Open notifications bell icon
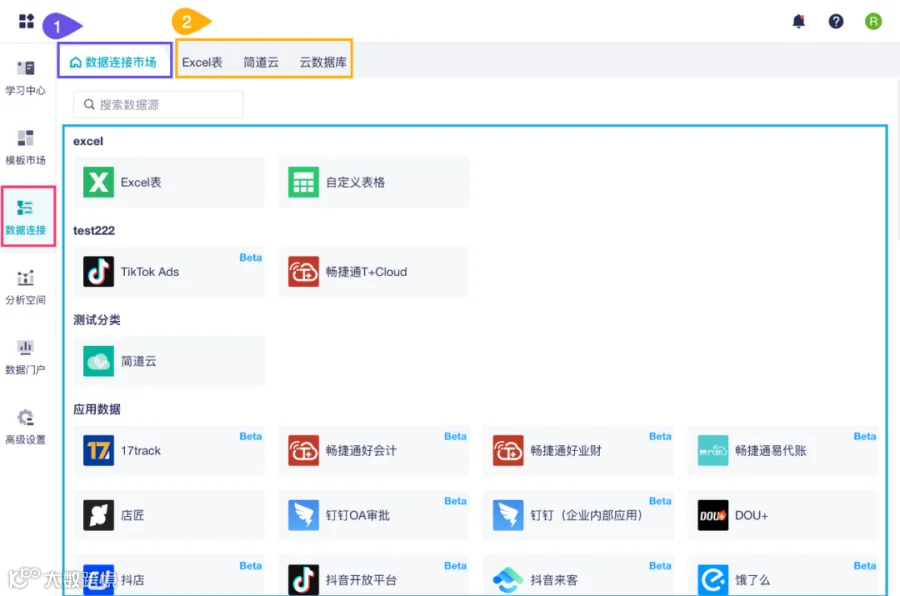This screenshot has height=596, width=900. coord(798,21)
